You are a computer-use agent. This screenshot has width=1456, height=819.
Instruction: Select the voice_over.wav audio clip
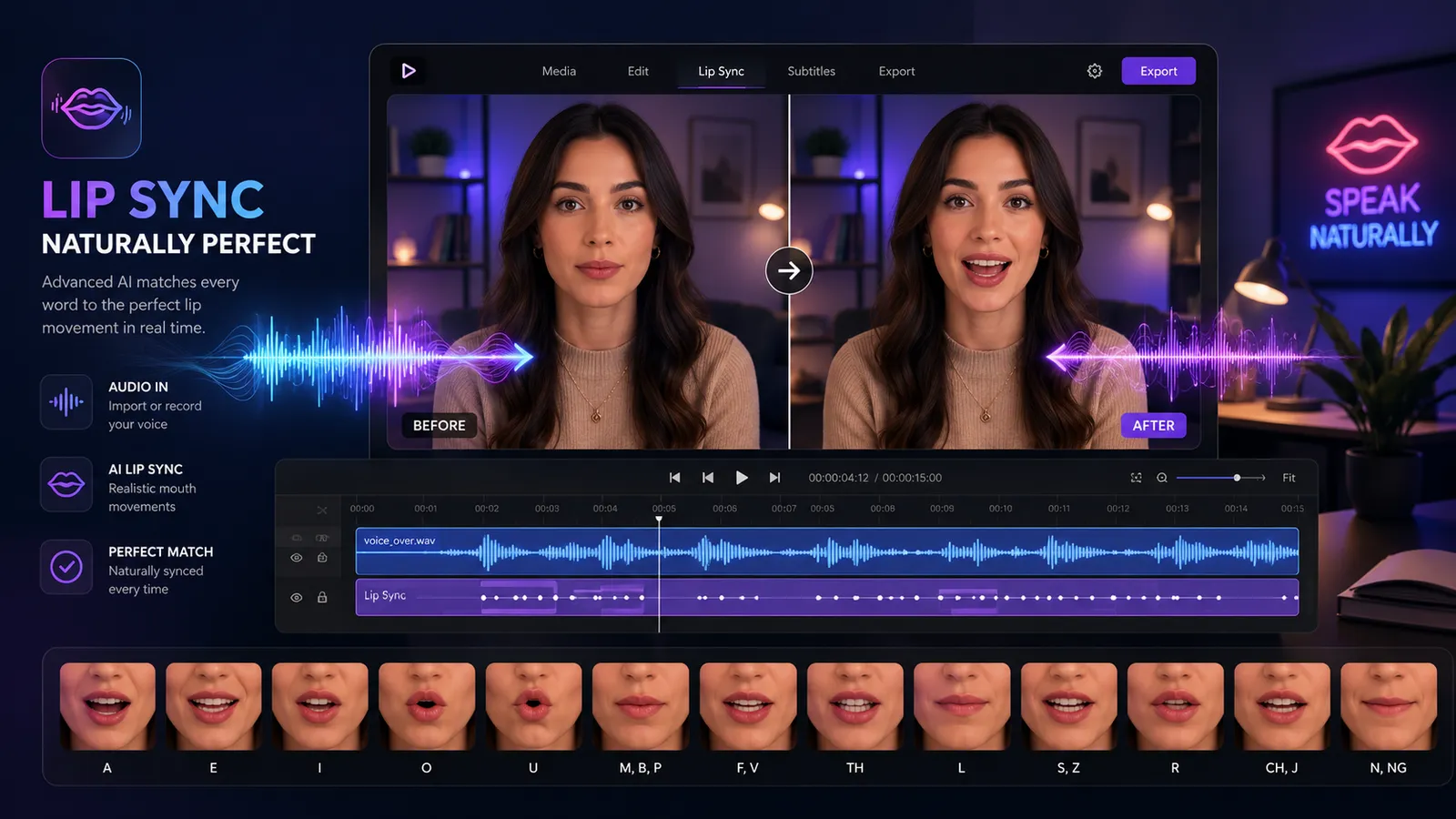[x=827, y=551]
